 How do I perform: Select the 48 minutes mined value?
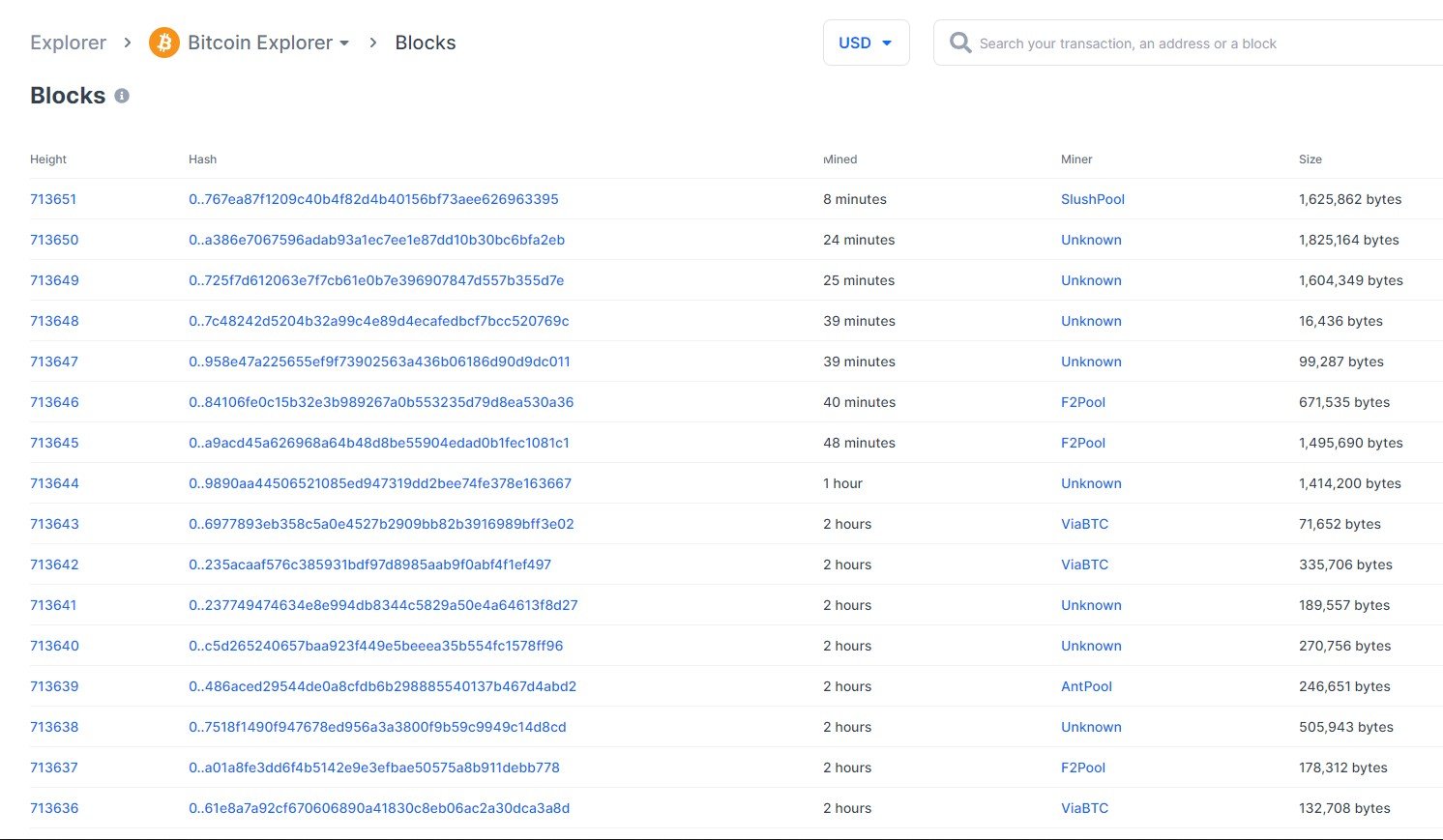pos(859,443)
